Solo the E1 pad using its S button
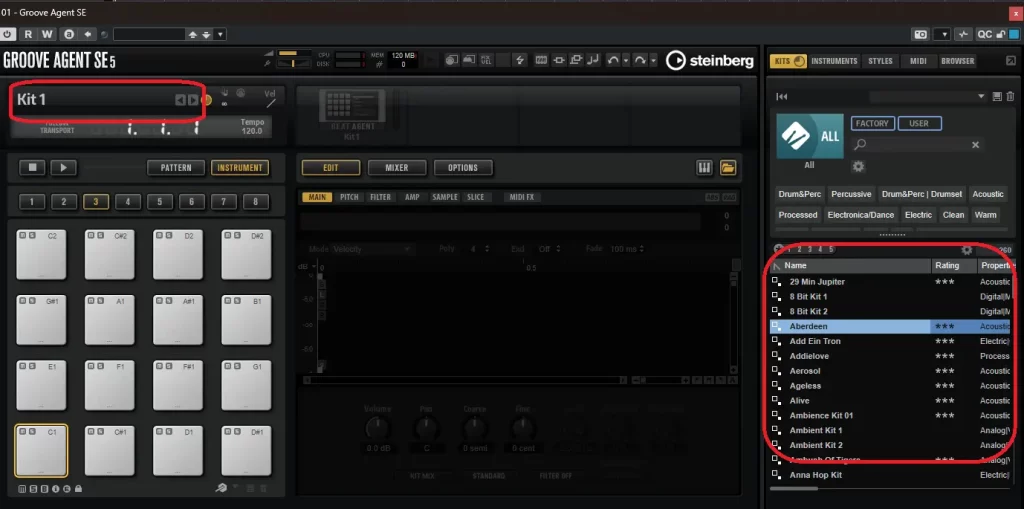Screen dimensions: 1024x509 pos(31,366)
